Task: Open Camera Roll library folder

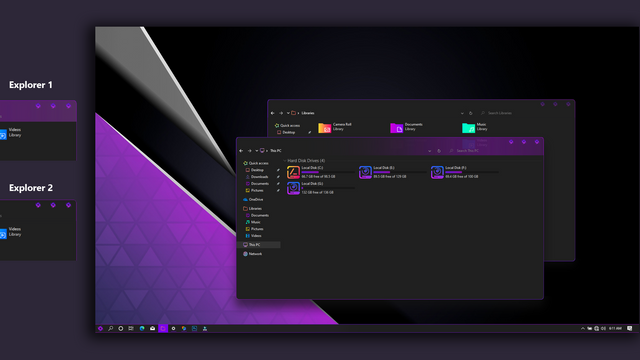Action: 324,128
